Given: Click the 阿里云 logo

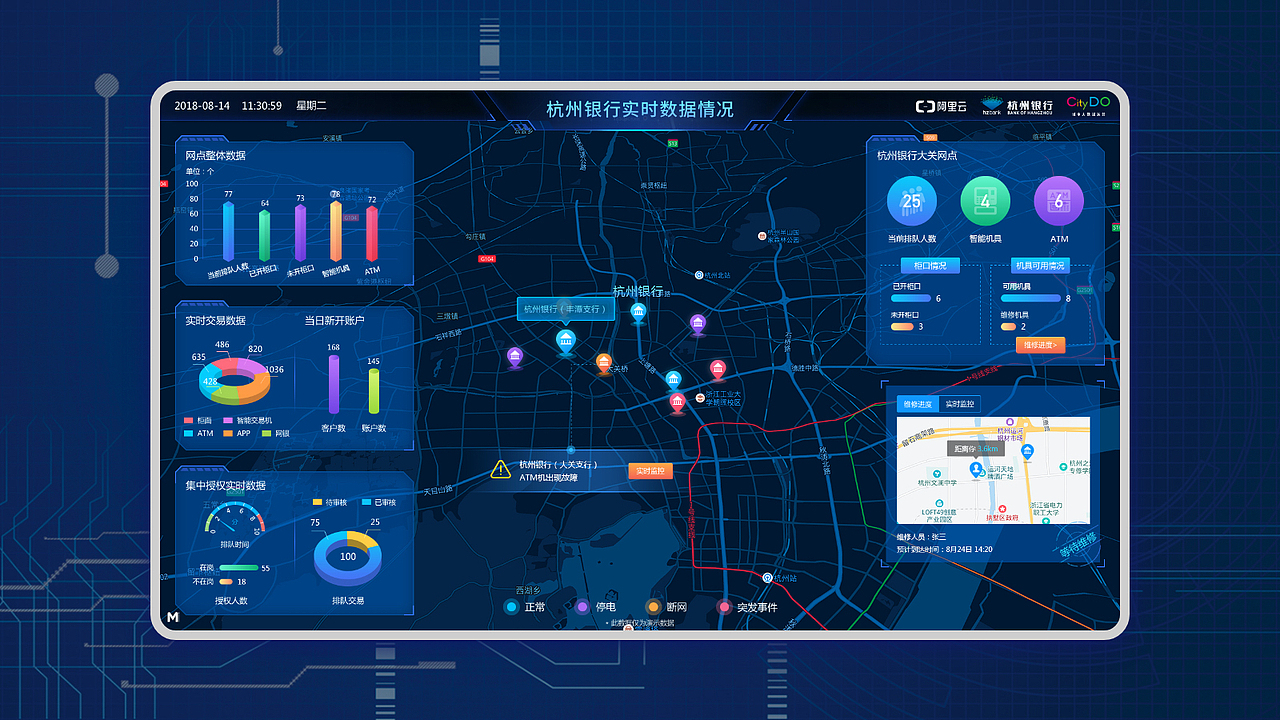Looking at the screenshot, I should [x=941, y=106].
